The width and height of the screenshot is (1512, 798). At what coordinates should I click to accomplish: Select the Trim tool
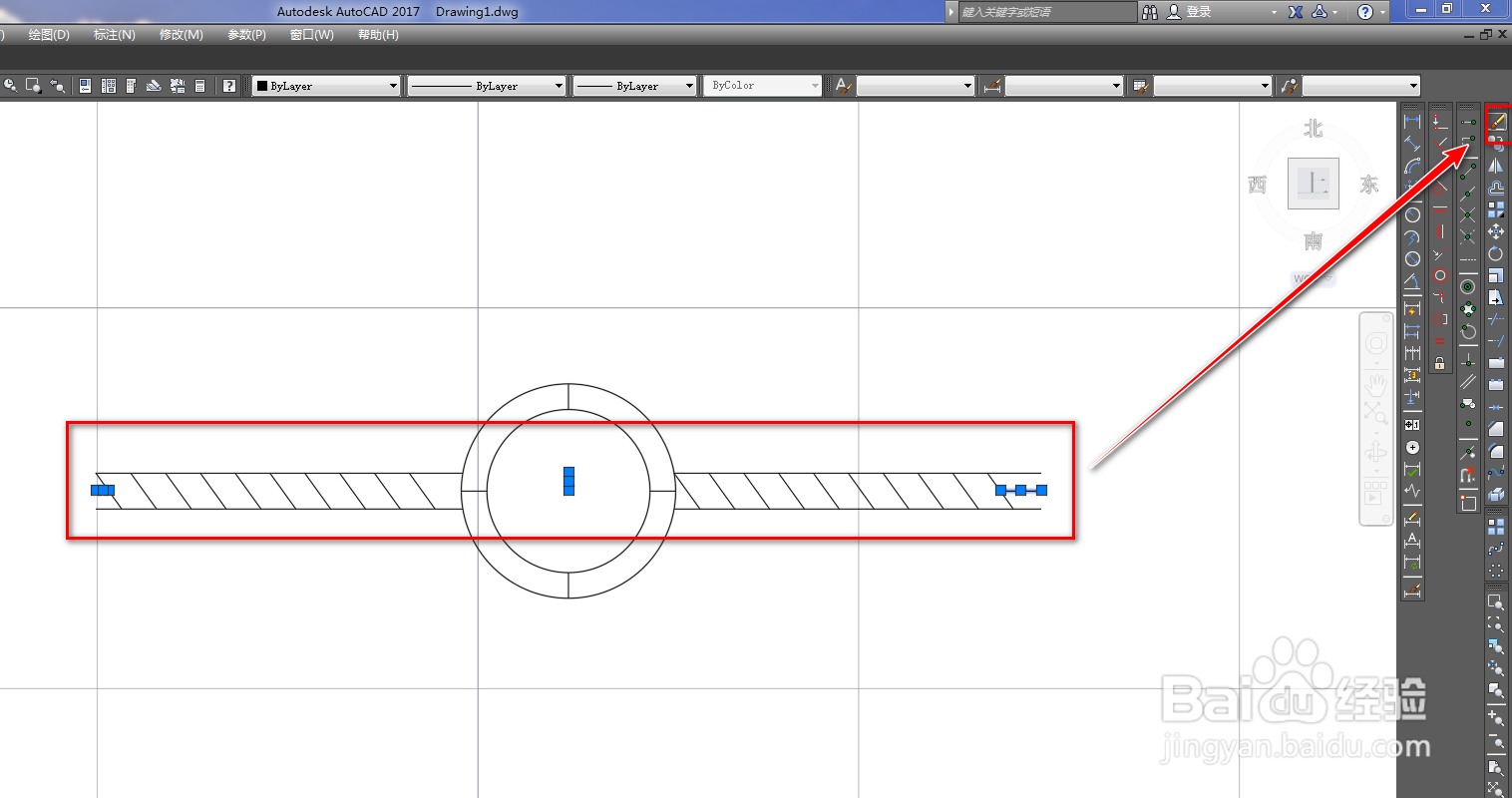coord(1496,319)
